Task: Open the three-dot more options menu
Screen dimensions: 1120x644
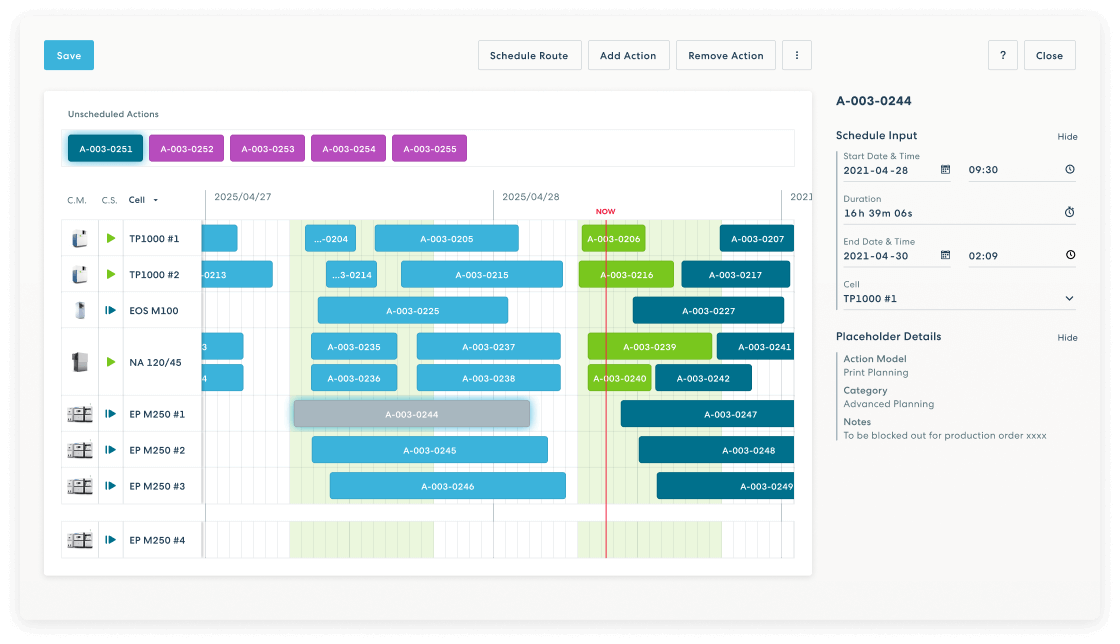Action: point(796,56)
